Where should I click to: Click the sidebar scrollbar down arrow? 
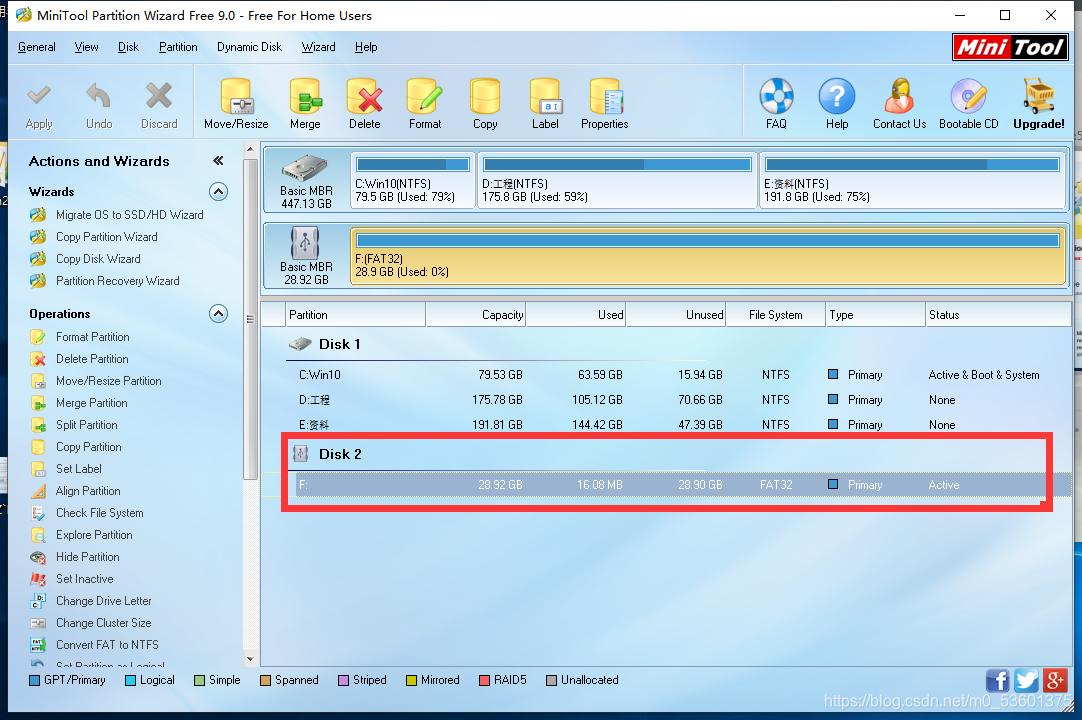[x=250, y=659]
